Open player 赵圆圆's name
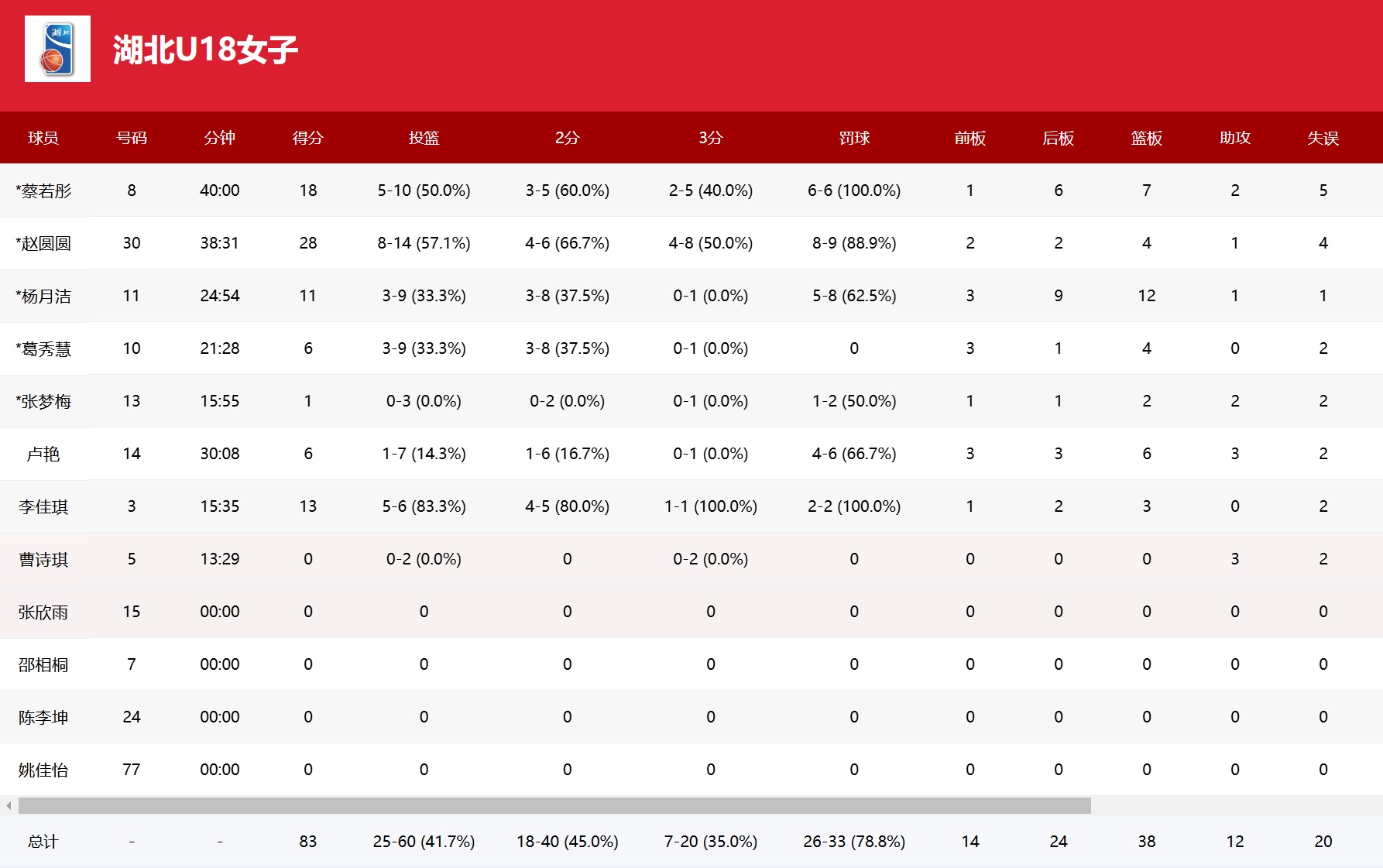This screenshot has height=868, width=1383. tap(43, 243)
